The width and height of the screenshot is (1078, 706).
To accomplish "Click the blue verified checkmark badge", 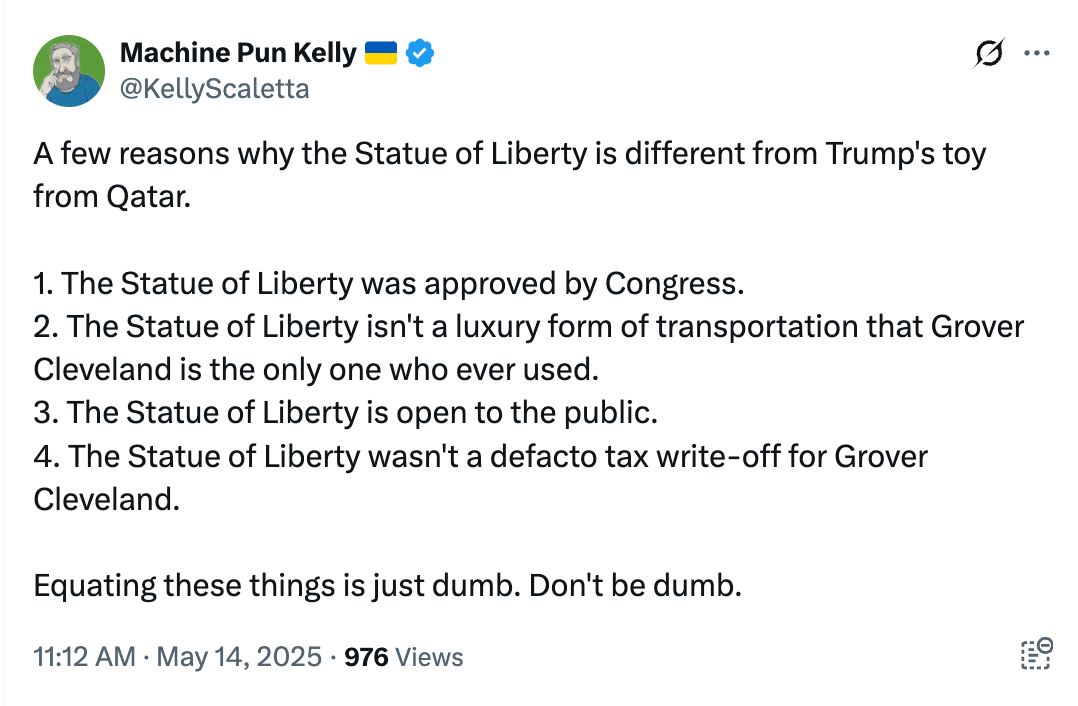I will pos(419,53).
